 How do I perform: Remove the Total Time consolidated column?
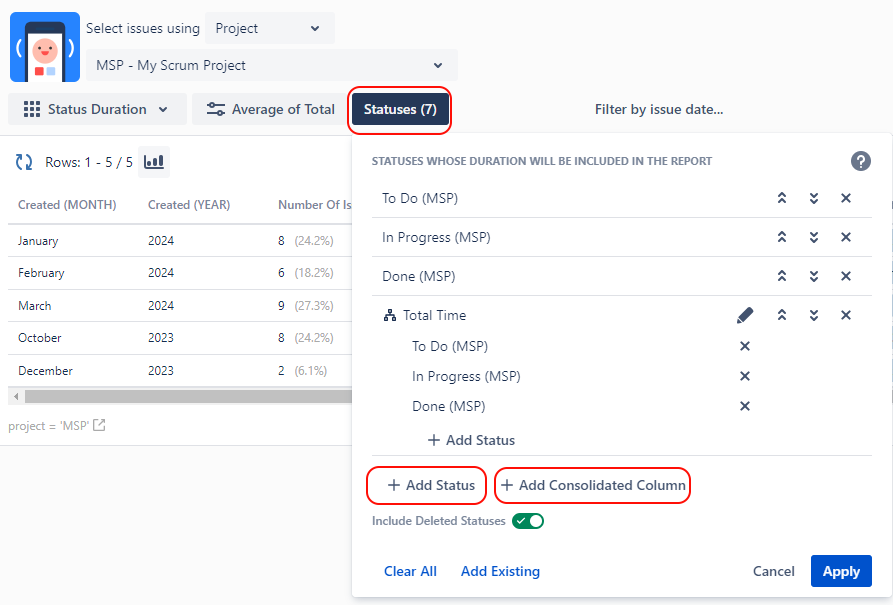[x=846, y=315]
